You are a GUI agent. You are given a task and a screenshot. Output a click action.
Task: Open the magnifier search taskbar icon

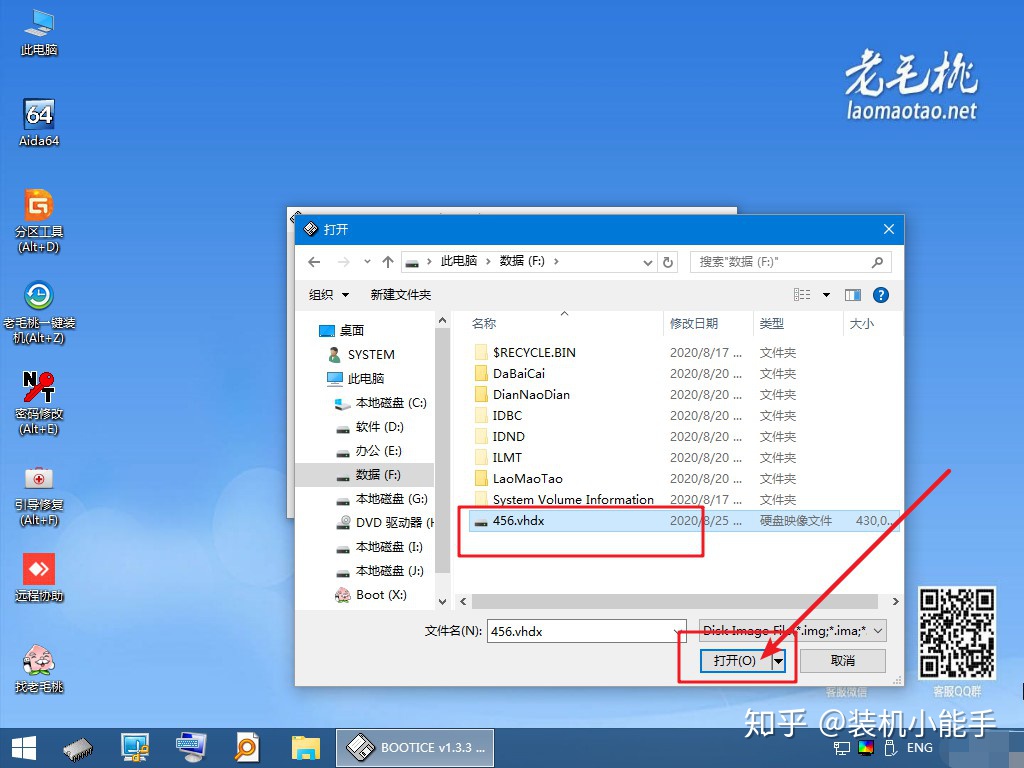coord(246,748)
